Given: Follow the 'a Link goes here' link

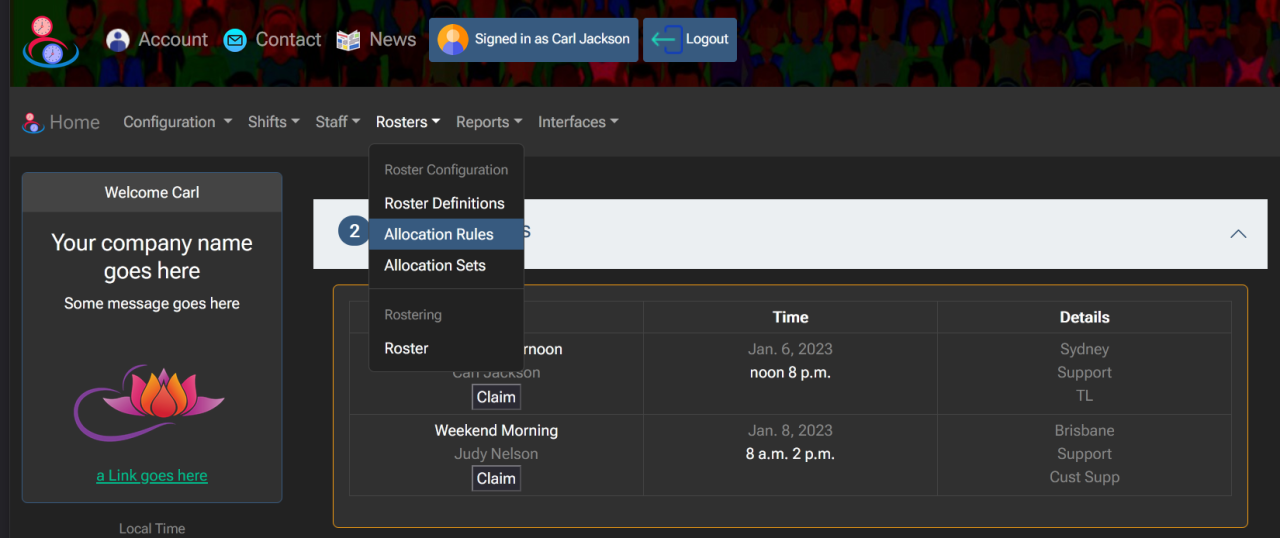Looking at the screenshot, I should point(152,476).
